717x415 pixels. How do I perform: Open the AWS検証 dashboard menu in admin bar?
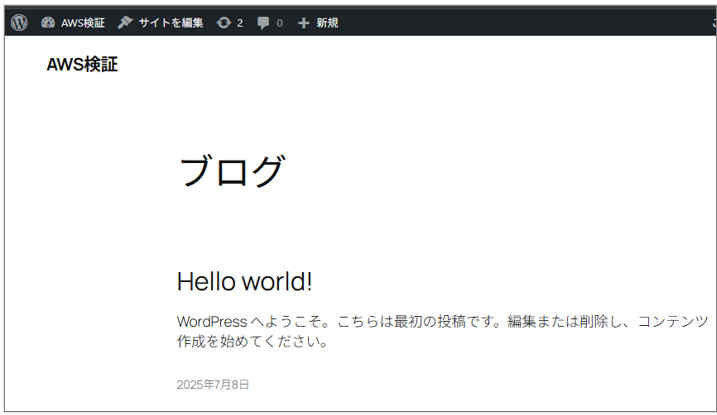click(x=73, y=23)
